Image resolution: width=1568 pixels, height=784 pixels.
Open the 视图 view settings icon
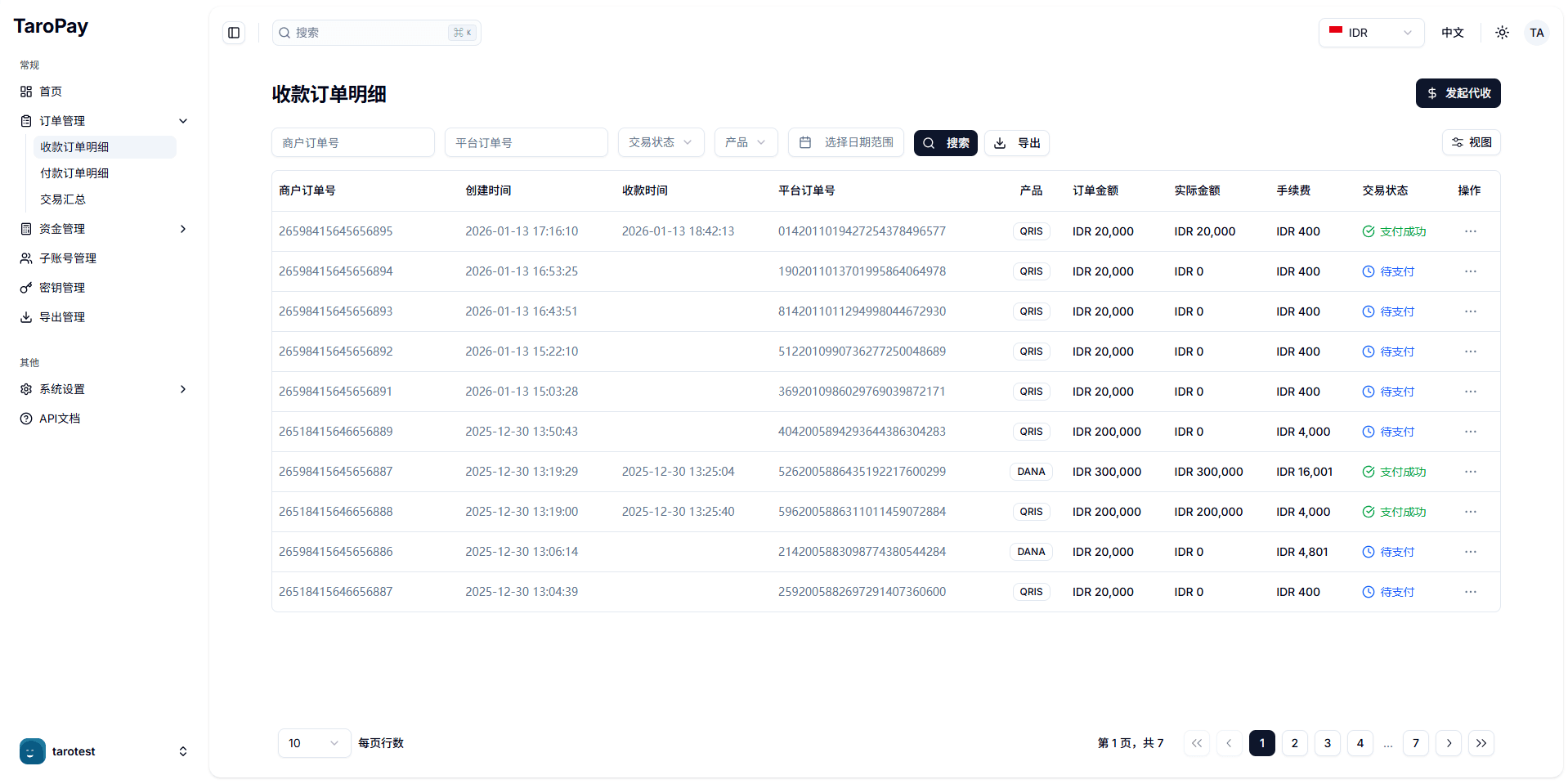[1458, 142]
